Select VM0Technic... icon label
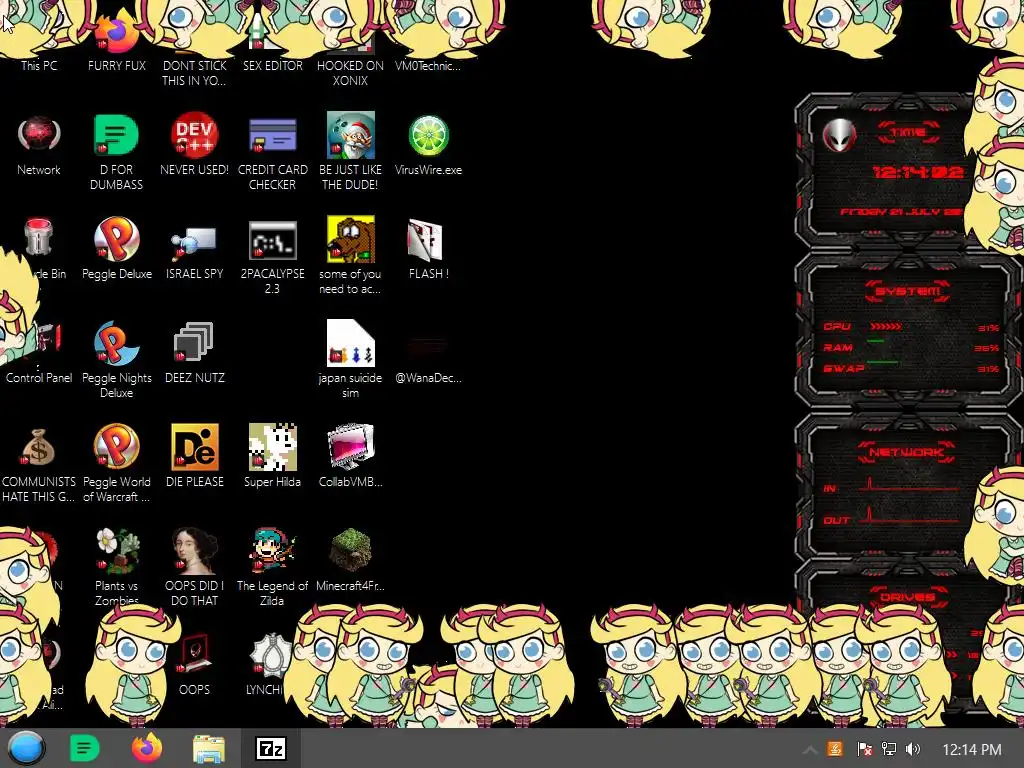The height and width of the screenshot is (768, 1024). pyautogui.click(x=428, y=65)
